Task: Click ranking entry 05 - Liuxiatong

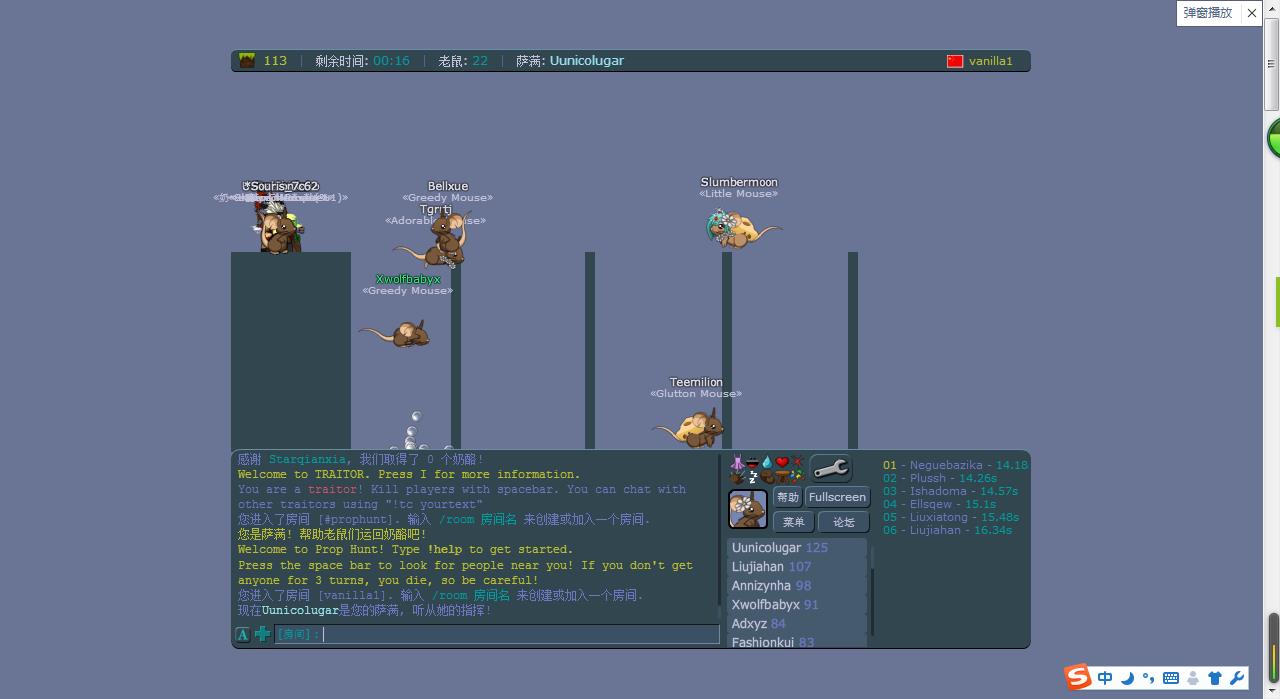Action: pyautogui.click(x=951, y=517)
